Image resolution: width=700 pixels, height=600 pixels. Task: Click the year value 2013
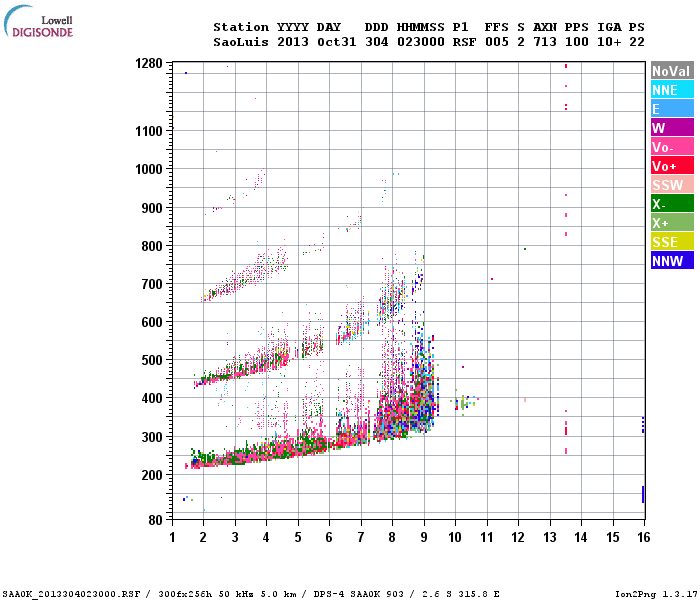(x=293, y=42)
